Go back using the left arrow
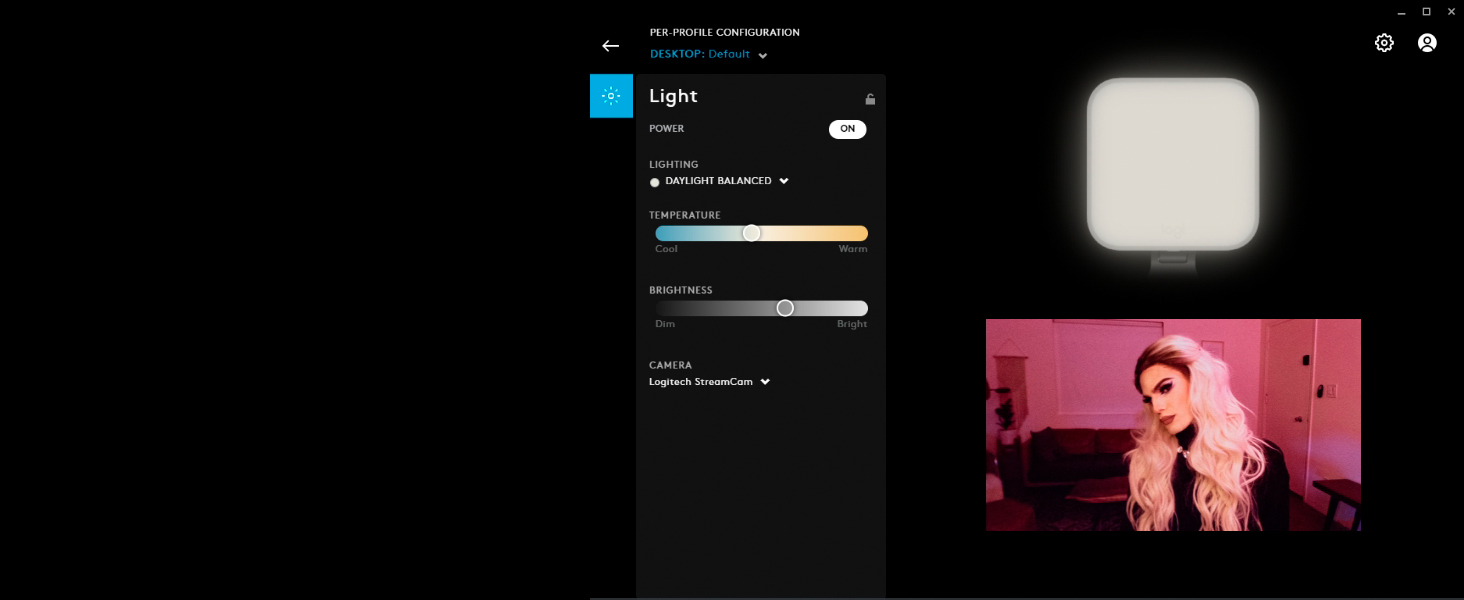This screenshot has width=1464, height=600. (610, 46)
